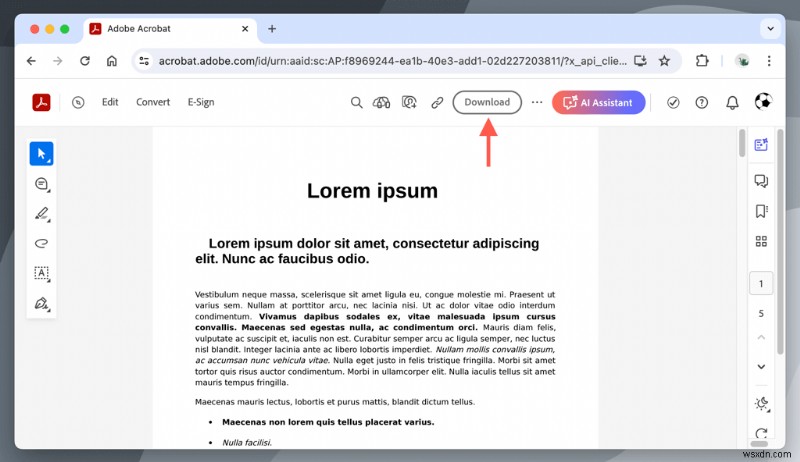
Task: Select the Highlight pen tool
Action: pos(42,214)
